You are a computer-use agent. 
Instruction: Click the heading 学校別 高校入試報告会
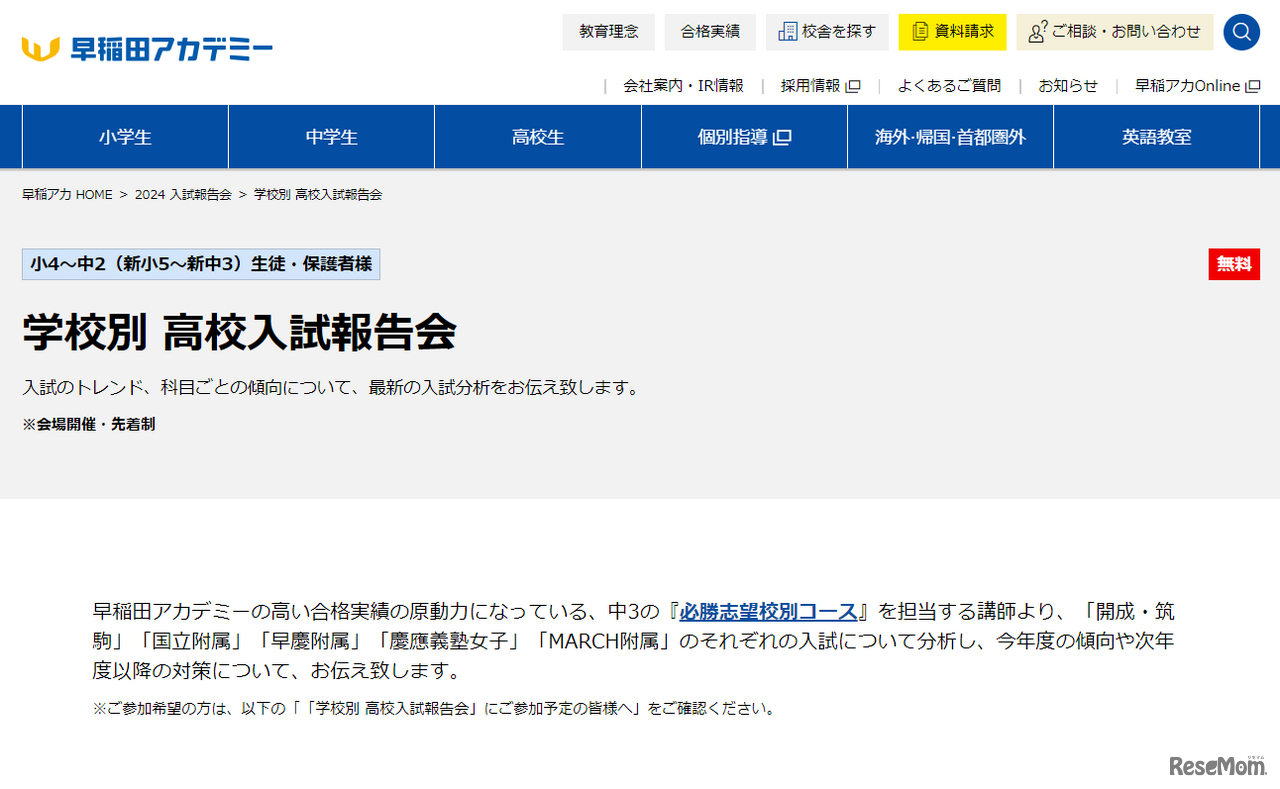click(x=240, y=332)
